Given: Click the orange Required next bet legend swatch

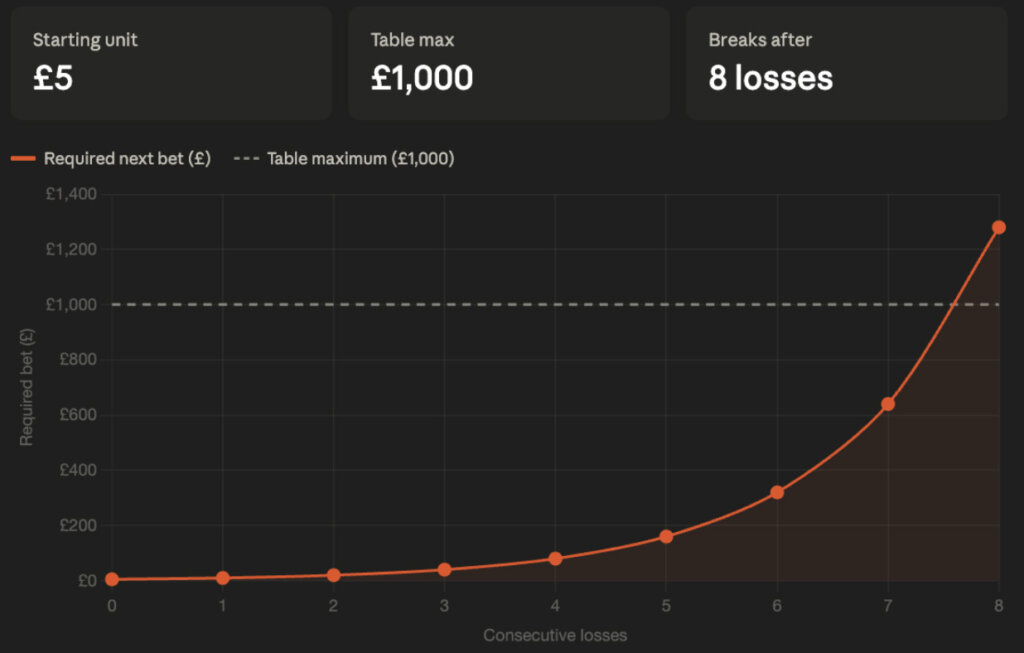Looking at the screenshot, I should pyautogui.click(x=23, y=158).
